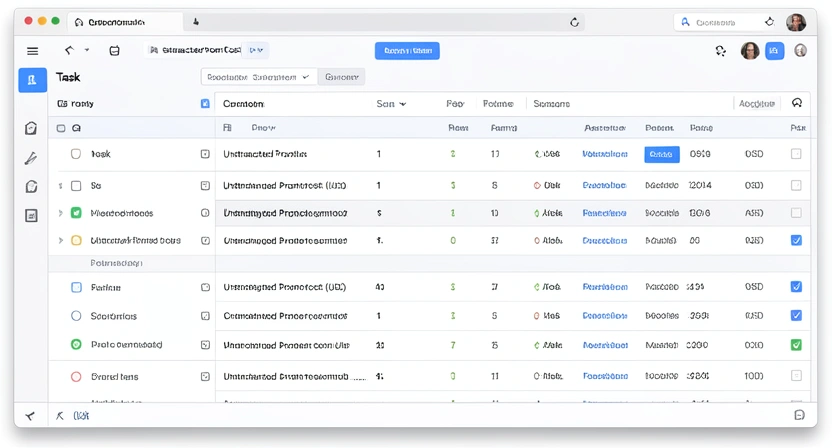Click the sync icon in the toolbar
This screenshot has width=832, height=448.
721,51
